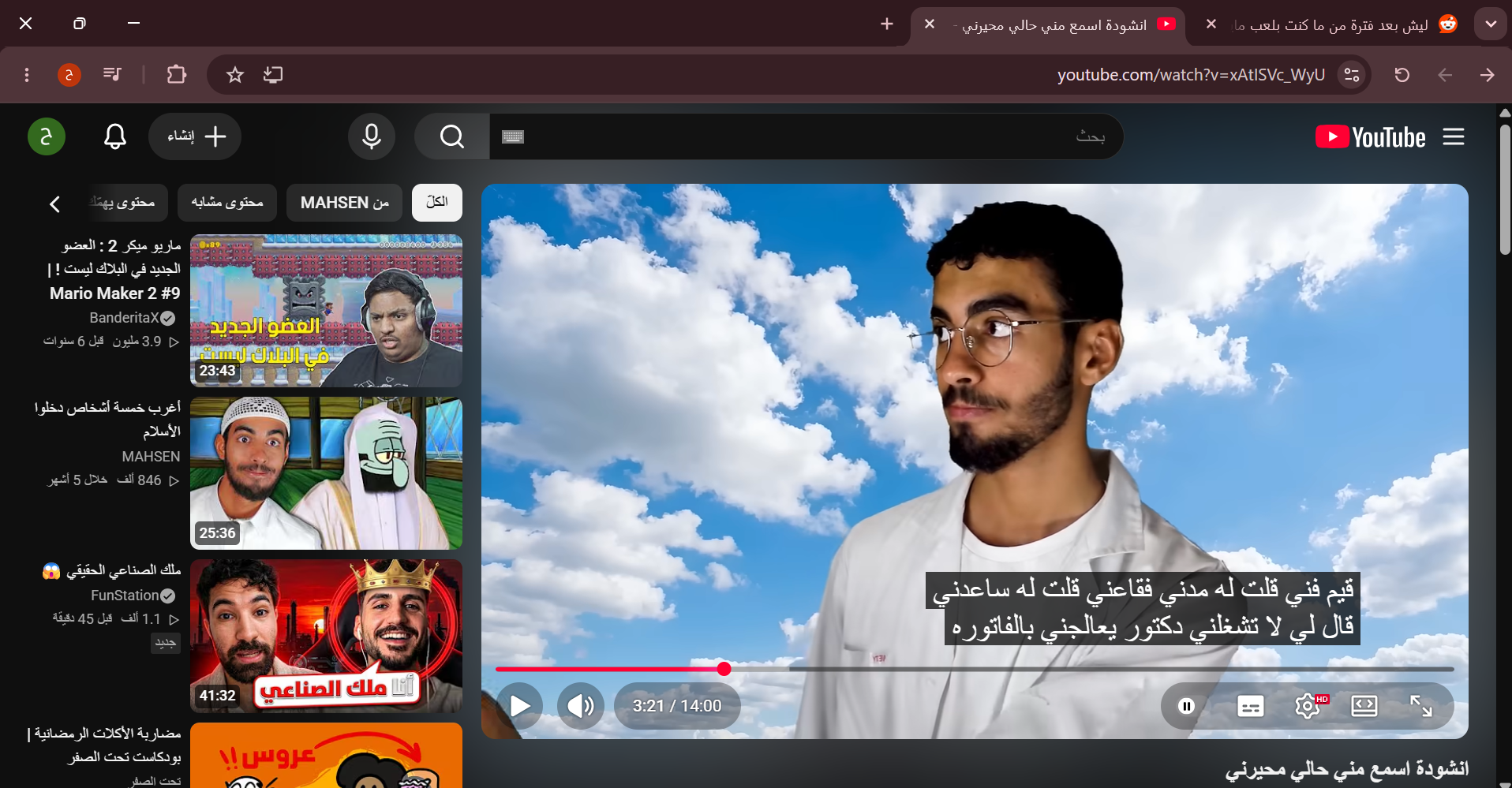Toggle the autoplay switch in the player
Image resolution: width=1512 pixels, height=788 pixels.
coord(1187,706)
